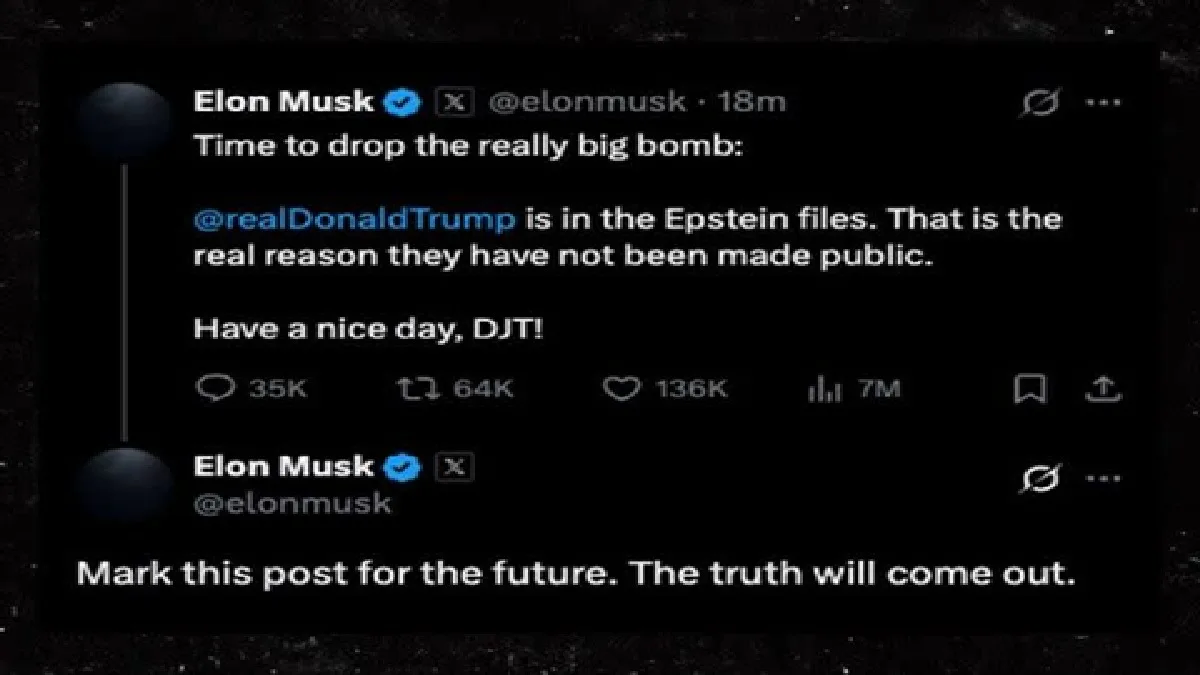Open three-dot more menu on first post
The height and width of the screenshot is (675, 1200).
tap(1102, 102)
